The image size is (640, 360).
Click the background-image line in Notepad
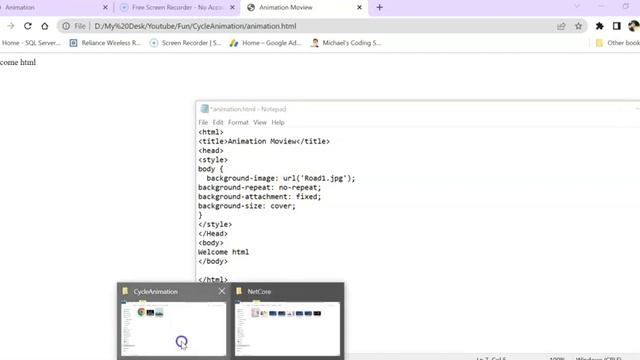click(x=281, y=178)
